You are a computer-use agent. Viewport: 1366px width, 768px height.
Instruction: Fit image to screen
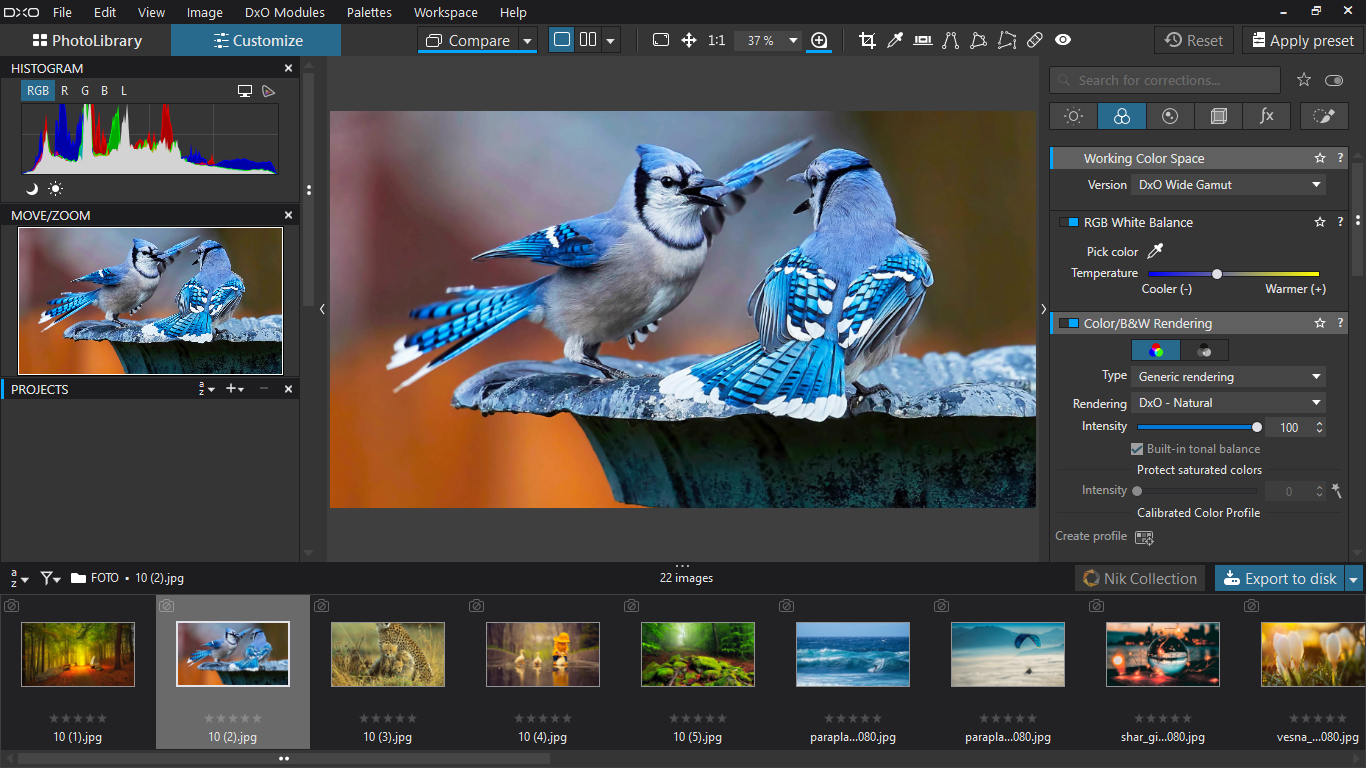661,40
